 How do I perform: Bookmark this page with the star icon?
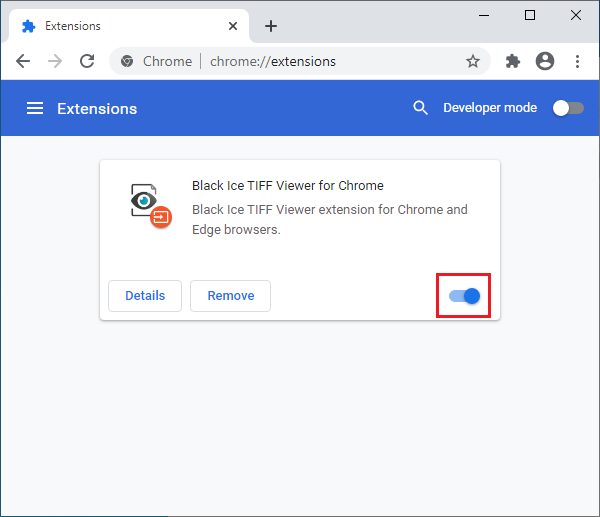point(473,61)
